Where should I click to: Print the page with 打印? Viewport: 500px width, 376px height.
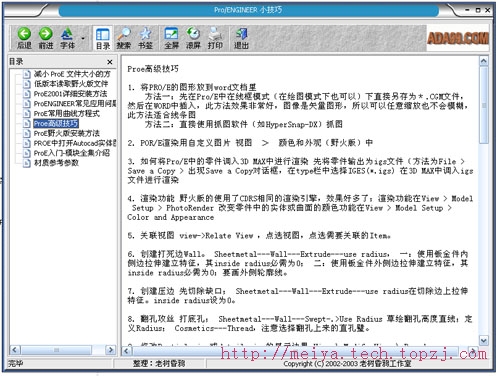(x=215, y=38)
